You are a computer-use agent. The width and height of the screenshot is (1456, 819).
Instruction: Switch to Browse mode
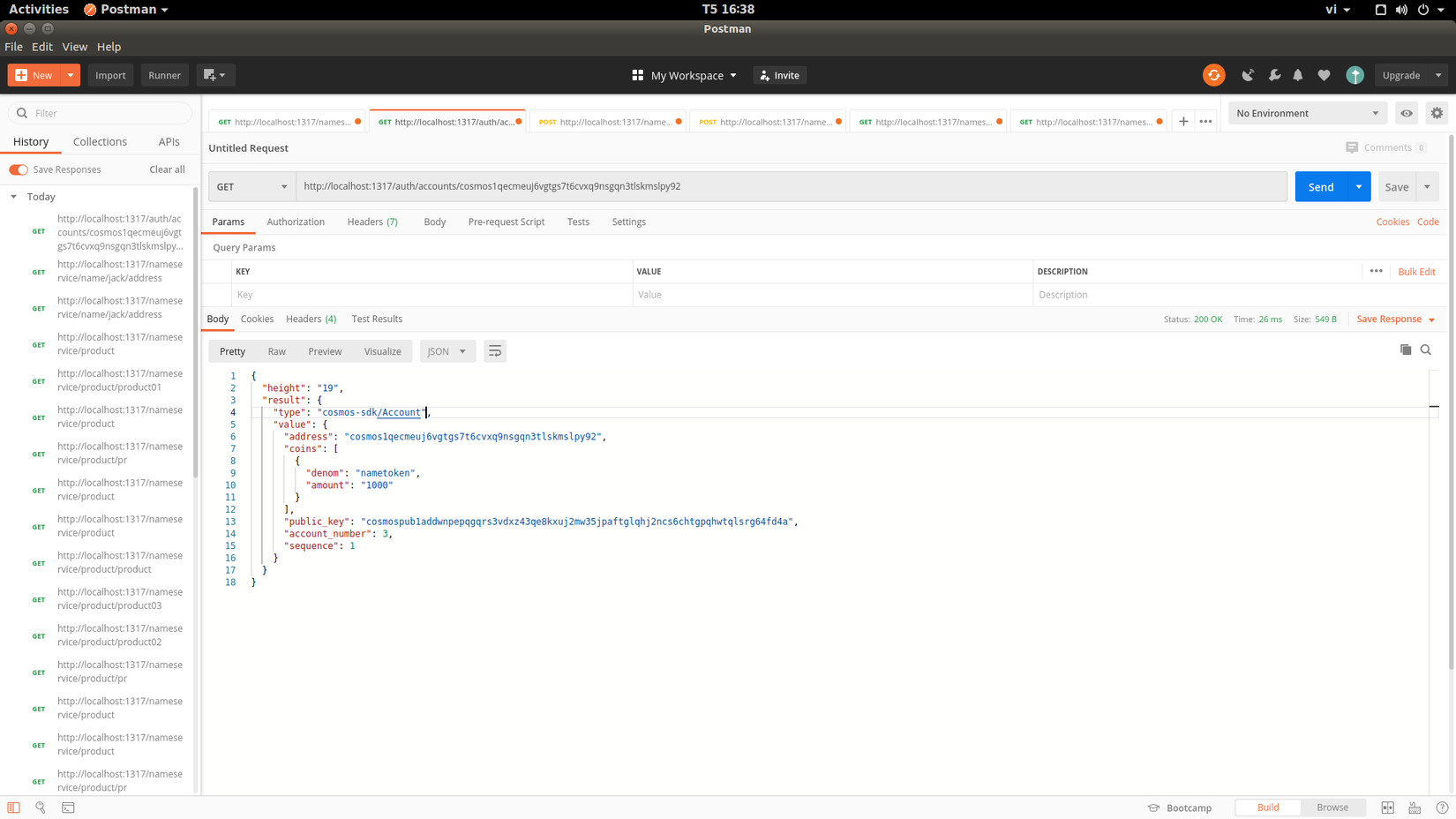tap(1332, 808)
